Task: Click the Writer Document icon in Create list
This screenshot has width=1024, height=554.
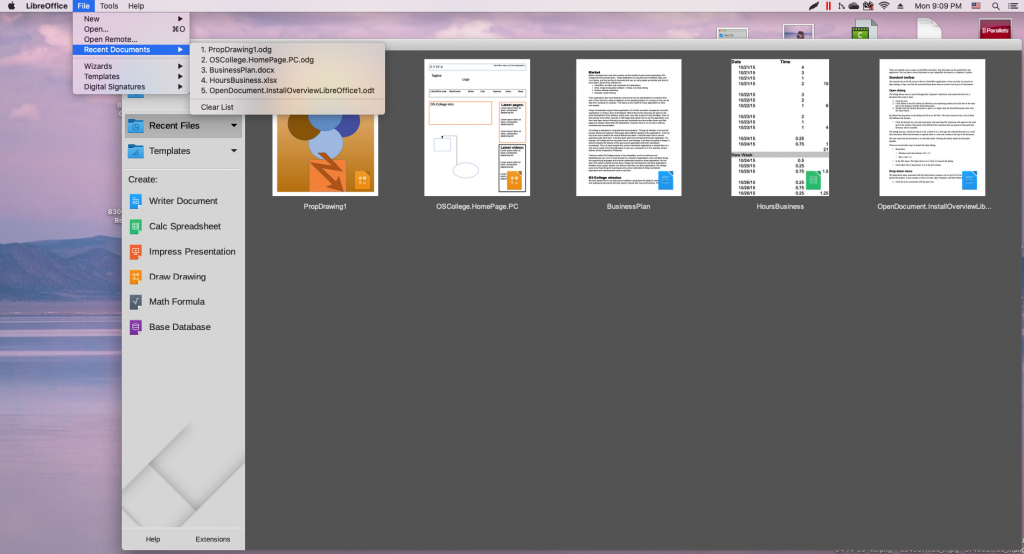Action: (x=136, y=201)
